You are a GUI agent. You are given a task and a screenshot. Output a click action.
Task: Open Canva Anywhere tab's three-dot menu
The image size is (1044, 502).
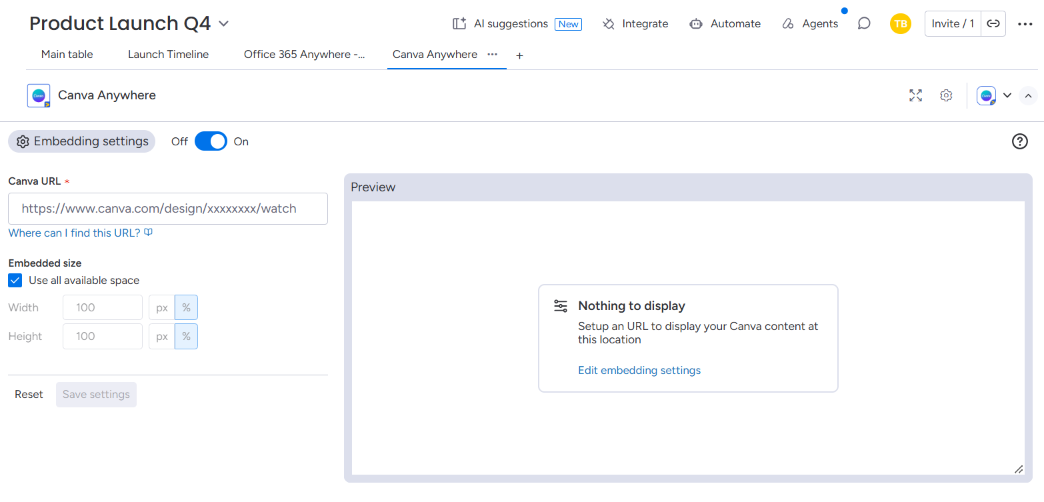[493, 55]
